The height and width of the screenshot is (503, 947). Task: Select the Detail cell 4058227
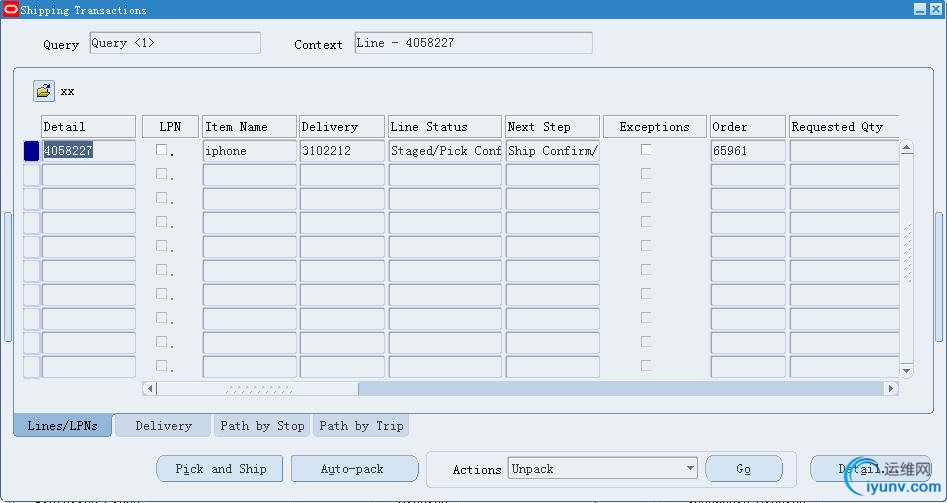click(89, 151)
